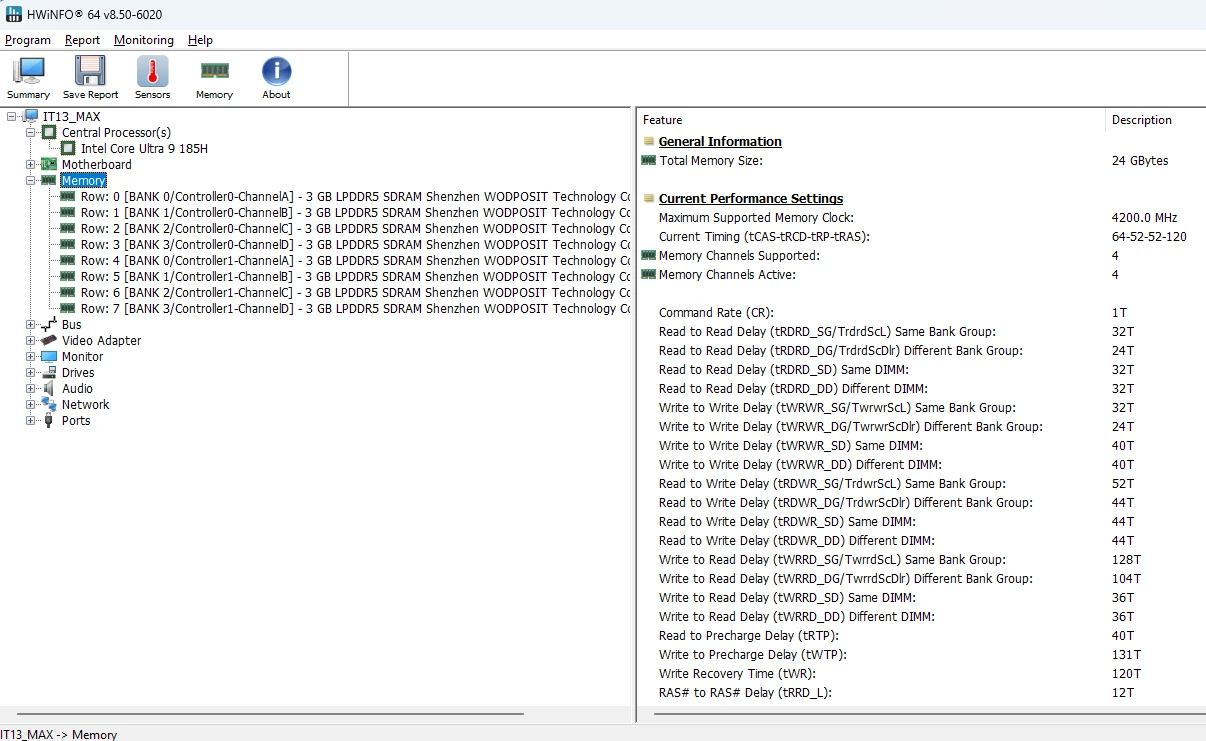The image size is (1206, 741).
Task: Open the About info icon
Action: point(276,71)
